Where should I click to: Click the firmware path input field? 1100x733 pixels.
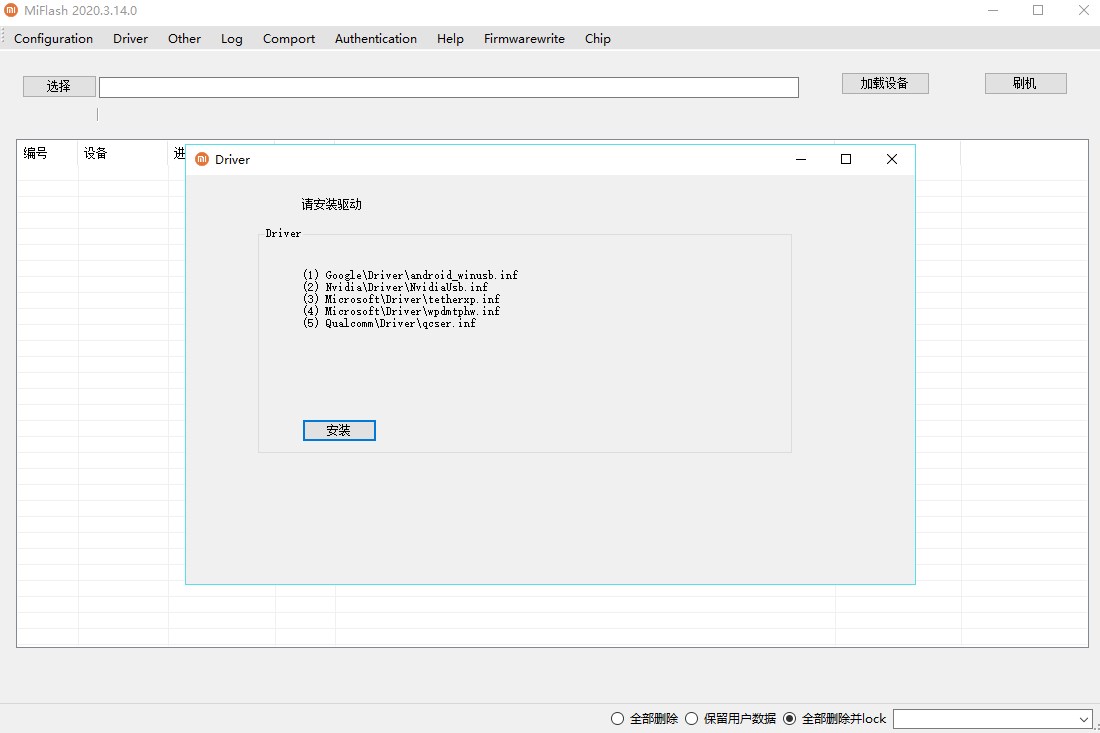pos(448,88)
